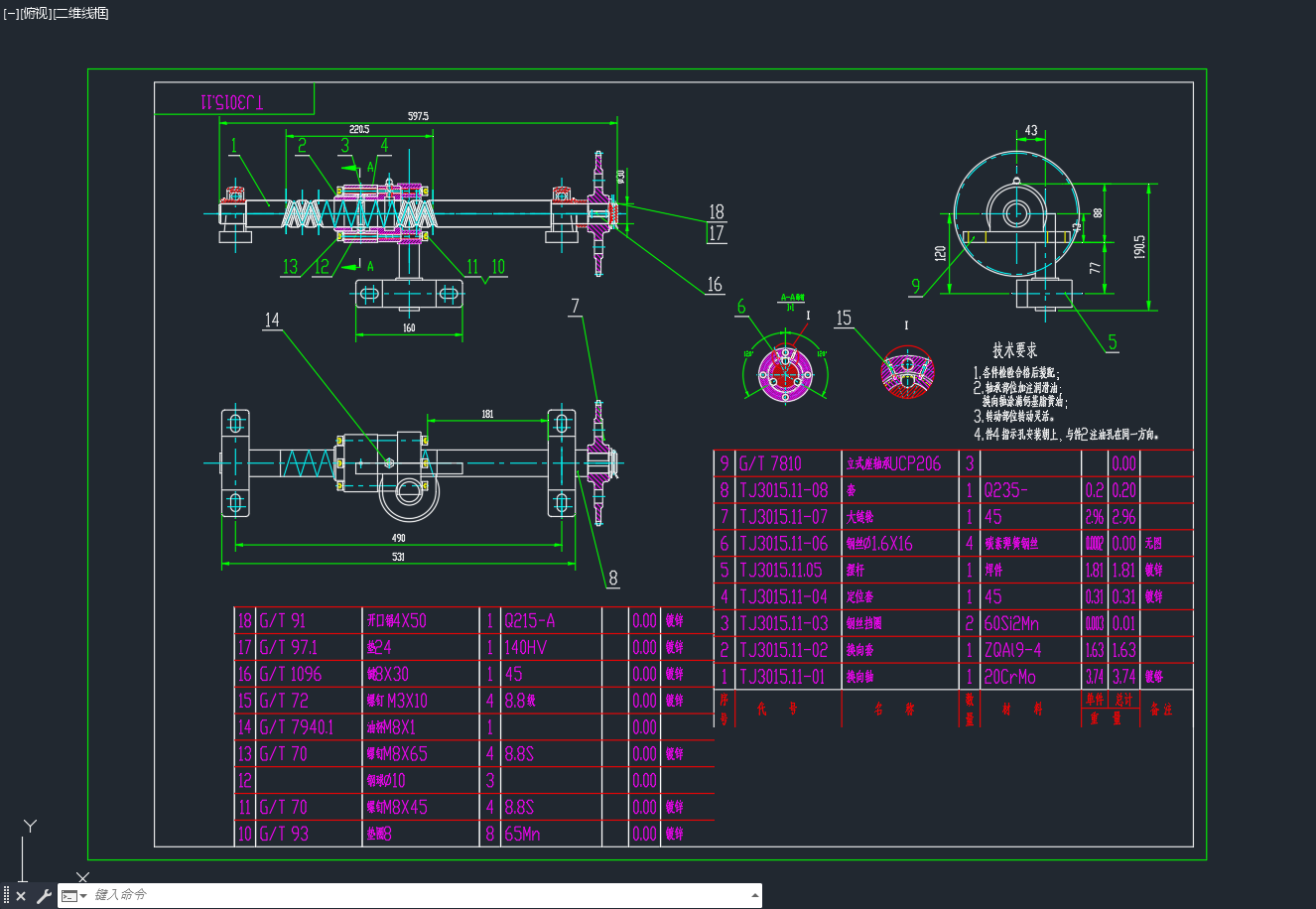This screenshot has width=1316, height=909.
Task: Select the 531 dimension text
Action: (397, 557)
